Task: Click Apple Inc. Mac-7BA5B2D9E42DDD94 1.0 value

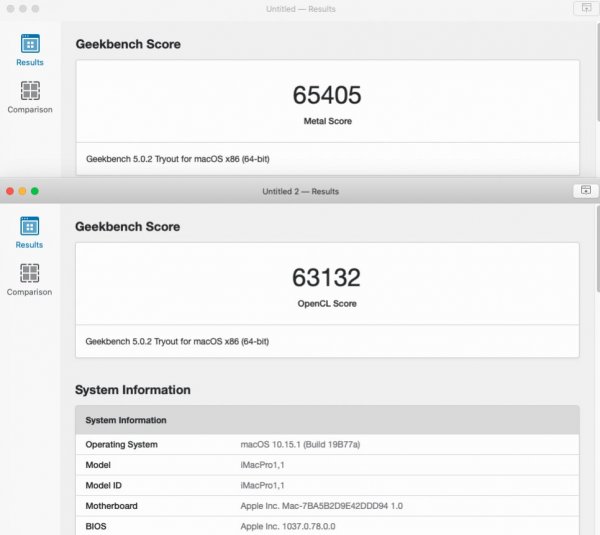Action: pos(321,506)
